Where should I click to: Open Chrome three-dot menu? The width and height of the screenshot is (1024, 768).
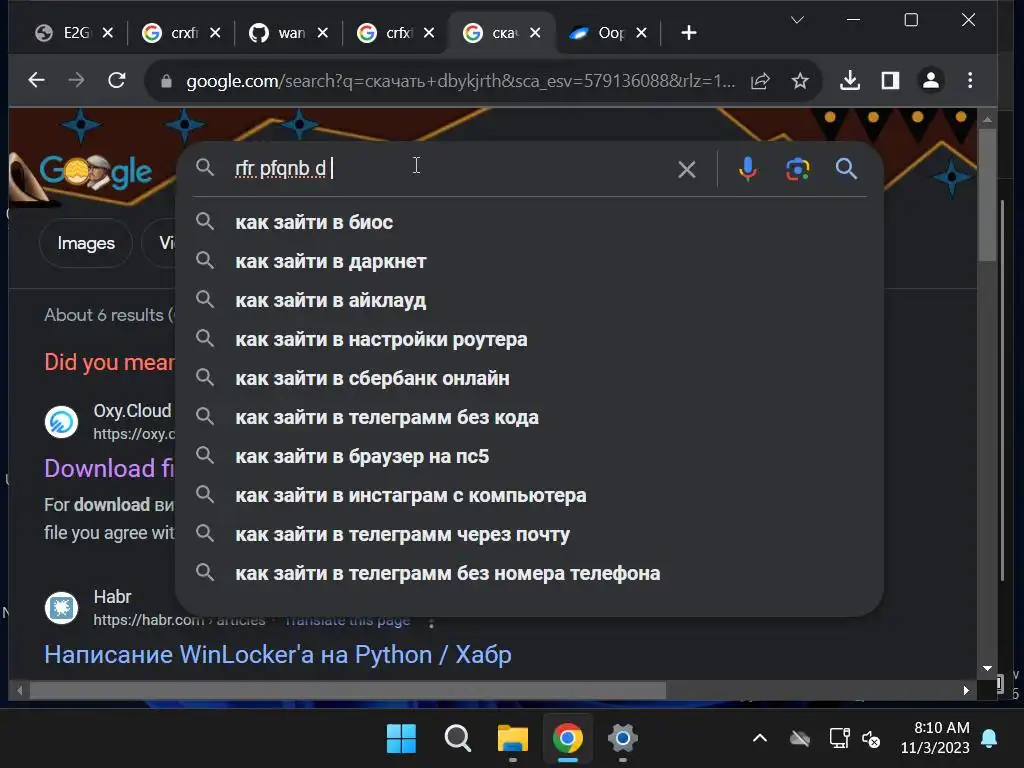tap(970, 80)
